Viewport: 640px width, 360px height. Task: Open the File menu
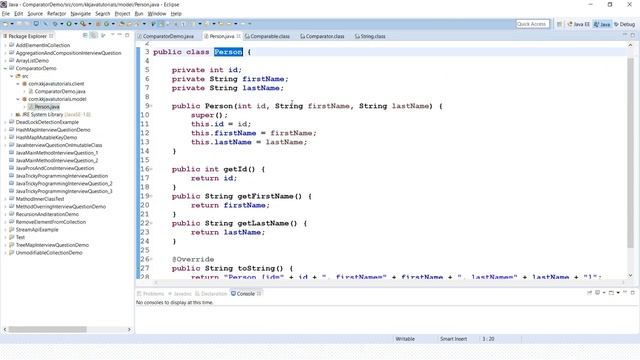coord(6,13)
